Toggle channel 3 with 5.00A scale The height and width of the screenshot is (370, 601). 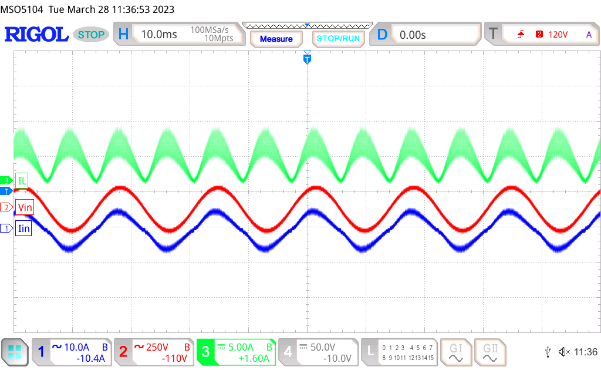[x=236, y=352]
